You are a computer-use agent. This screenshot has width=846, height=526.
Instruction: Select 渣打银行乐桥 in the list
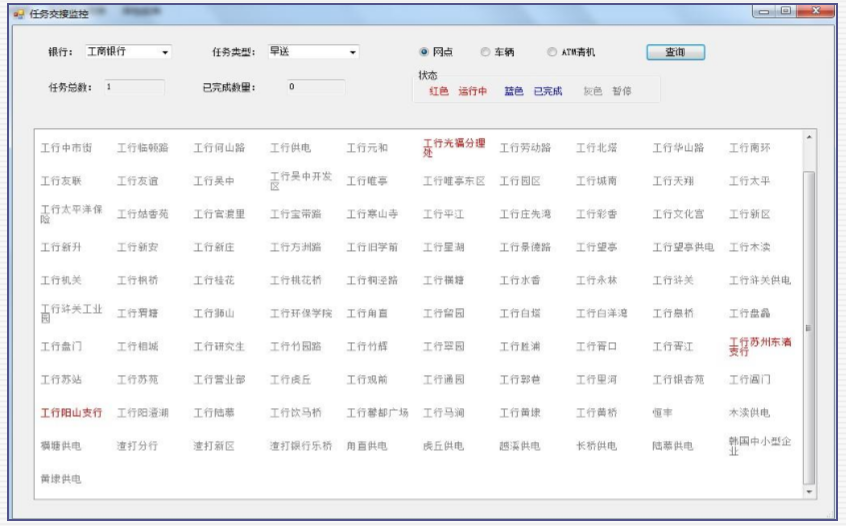click(301, 446)
